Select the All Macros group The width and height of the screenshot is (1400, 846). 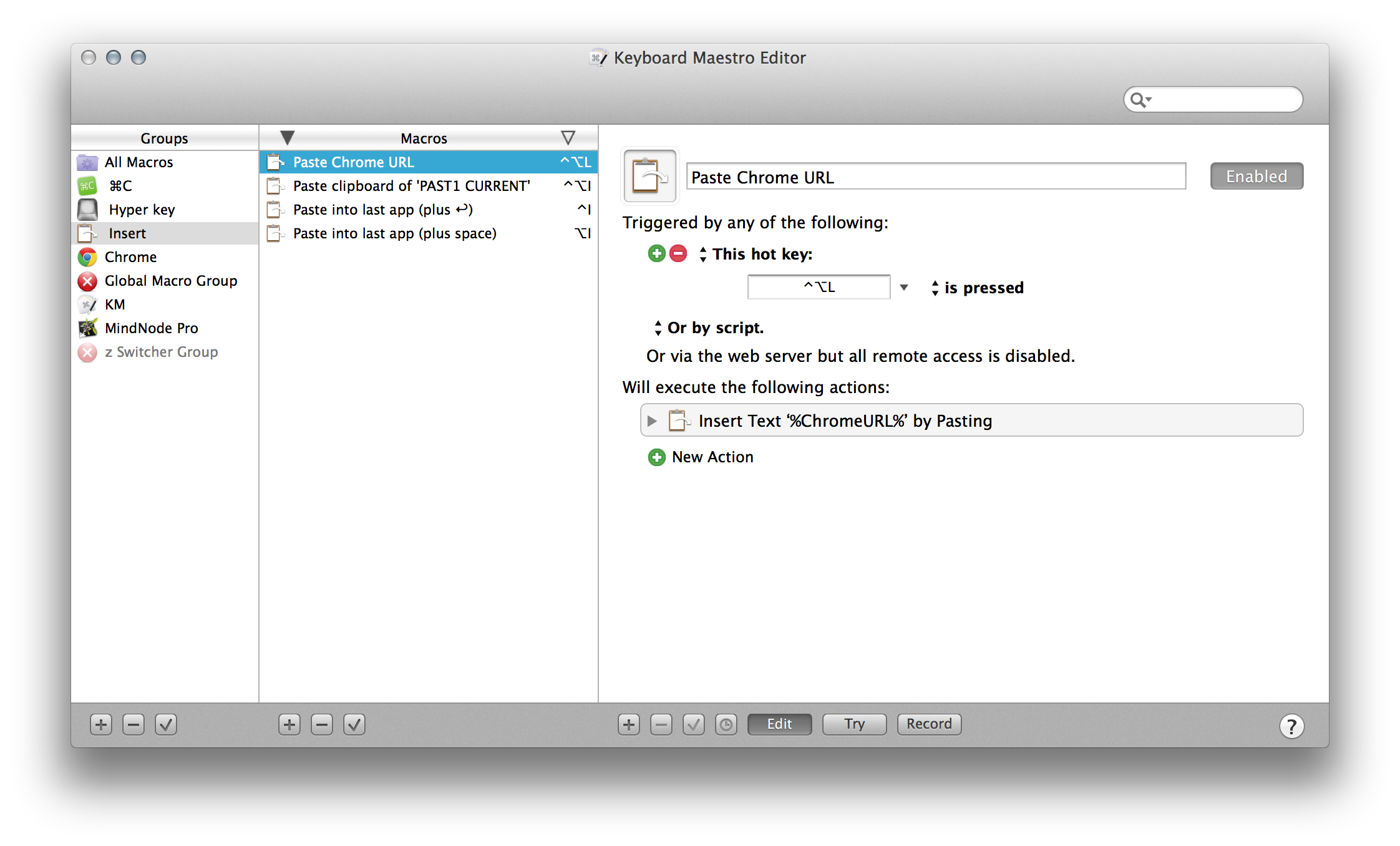tap(165, 162)
